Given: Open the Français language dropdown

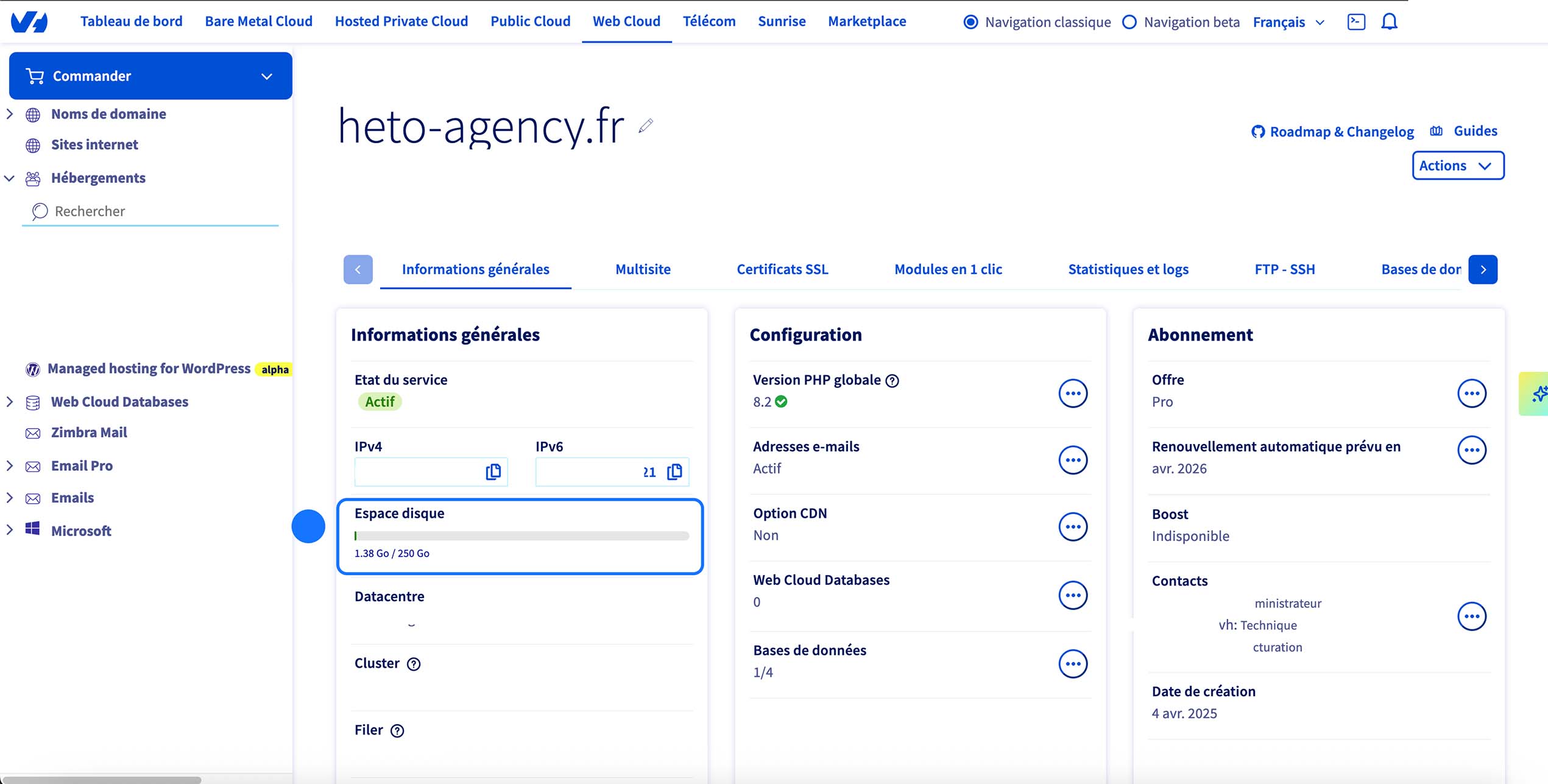Looking at the screenshot, I should click(1288, 23).
